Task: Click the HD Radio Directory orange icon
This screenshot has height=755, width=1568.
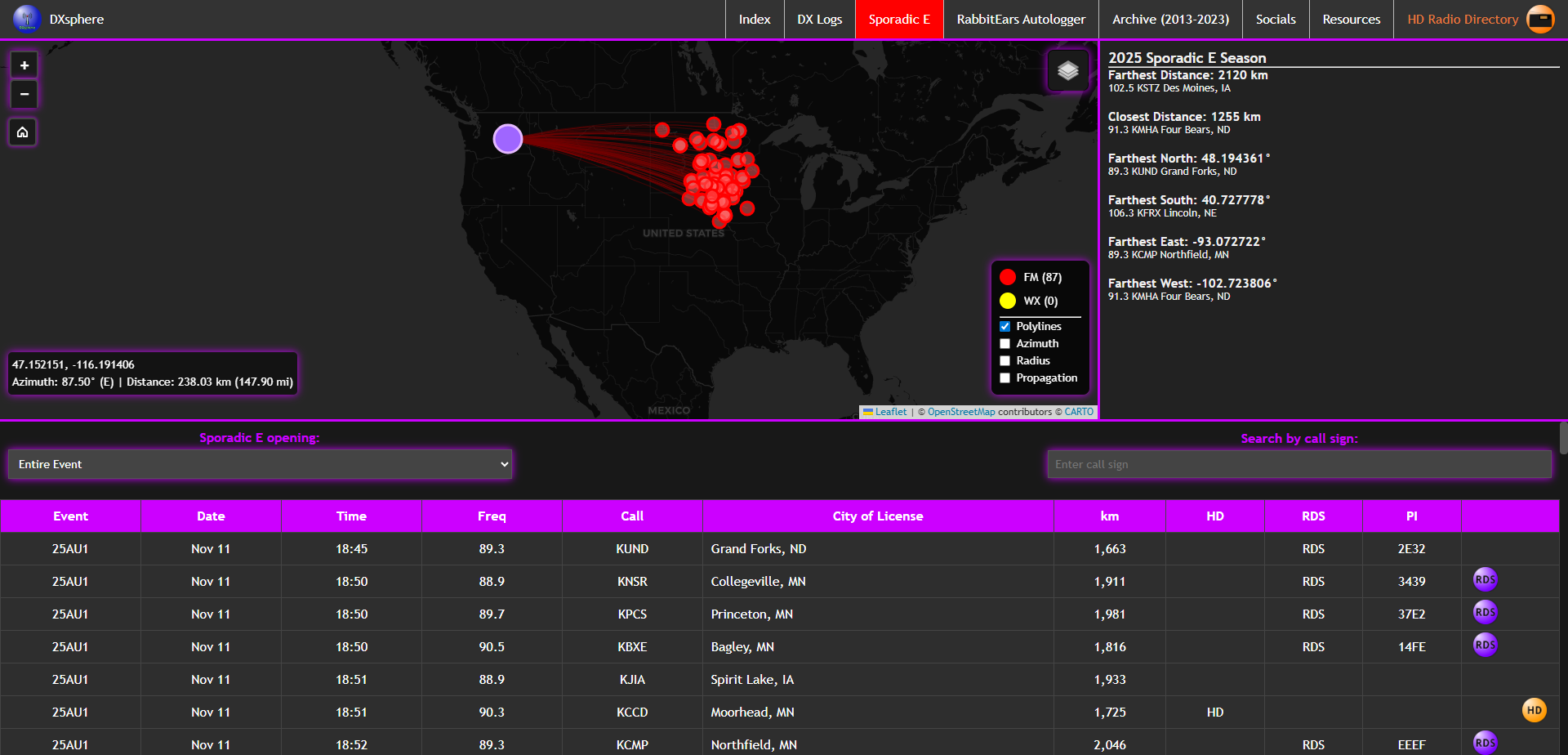Action: [1540, 19]
